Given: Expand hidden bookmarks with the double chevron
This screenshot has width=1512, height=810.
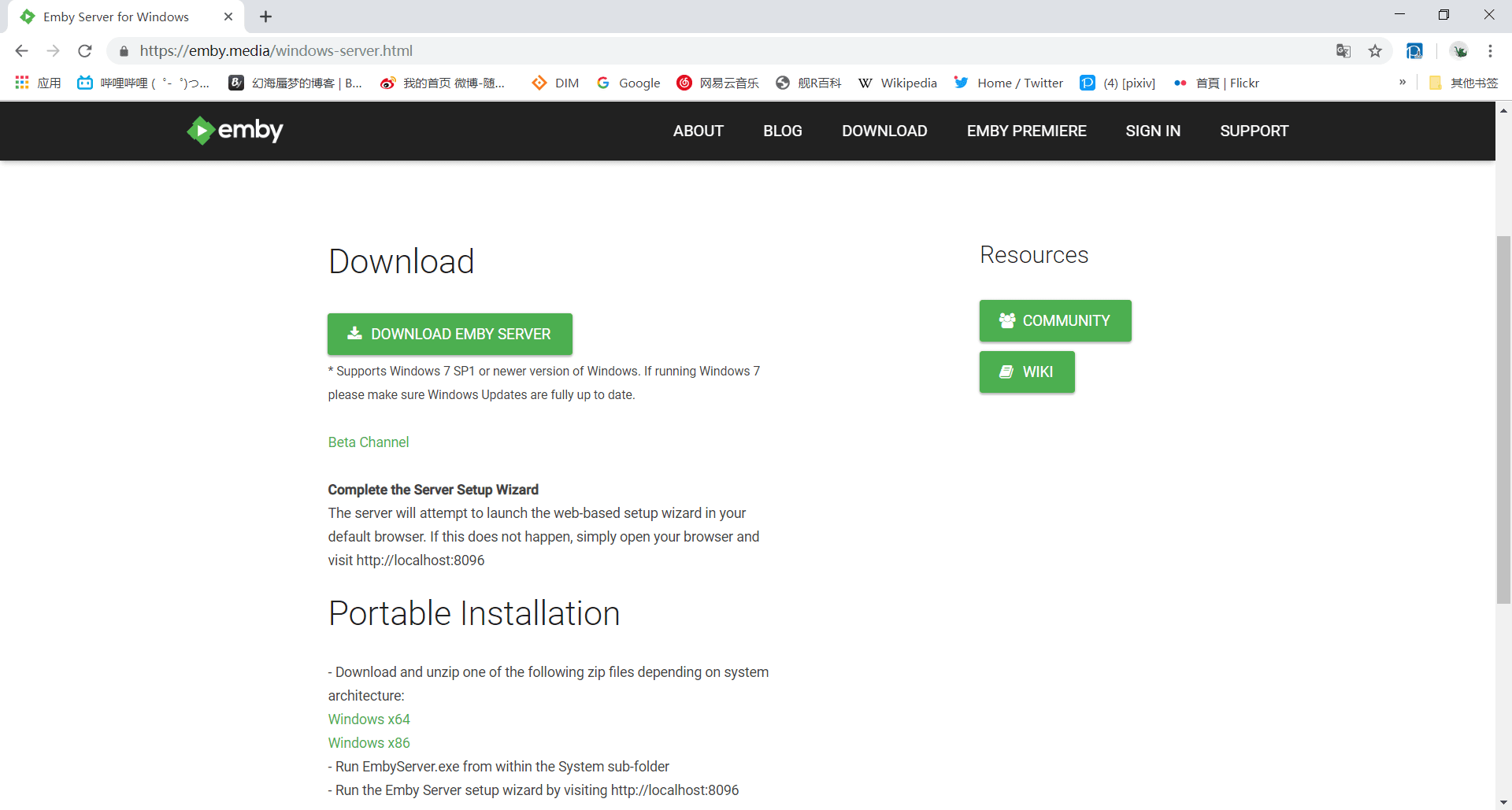Looking at the screenshot, I should click(x=1403, y=83).
